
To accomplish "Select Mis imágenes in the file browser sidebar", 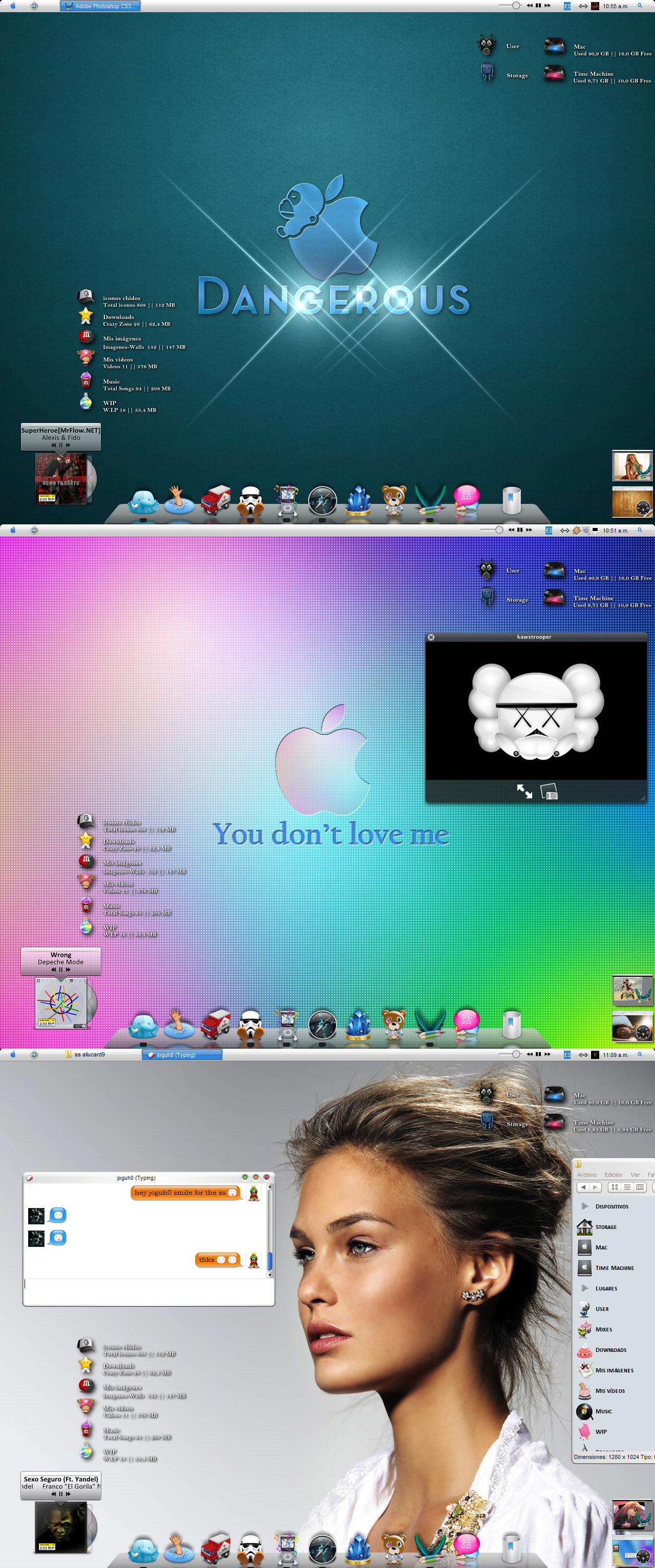I will click(x=606, y=1370).
